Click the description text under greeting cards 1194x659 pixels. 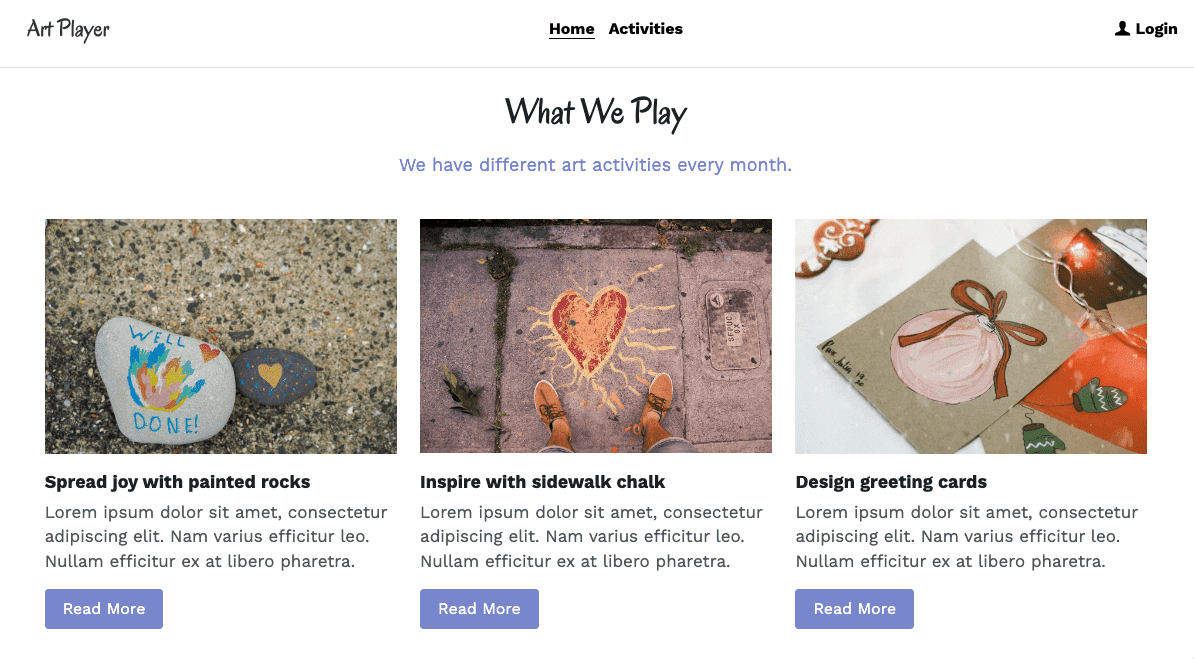tap(966, 537)
